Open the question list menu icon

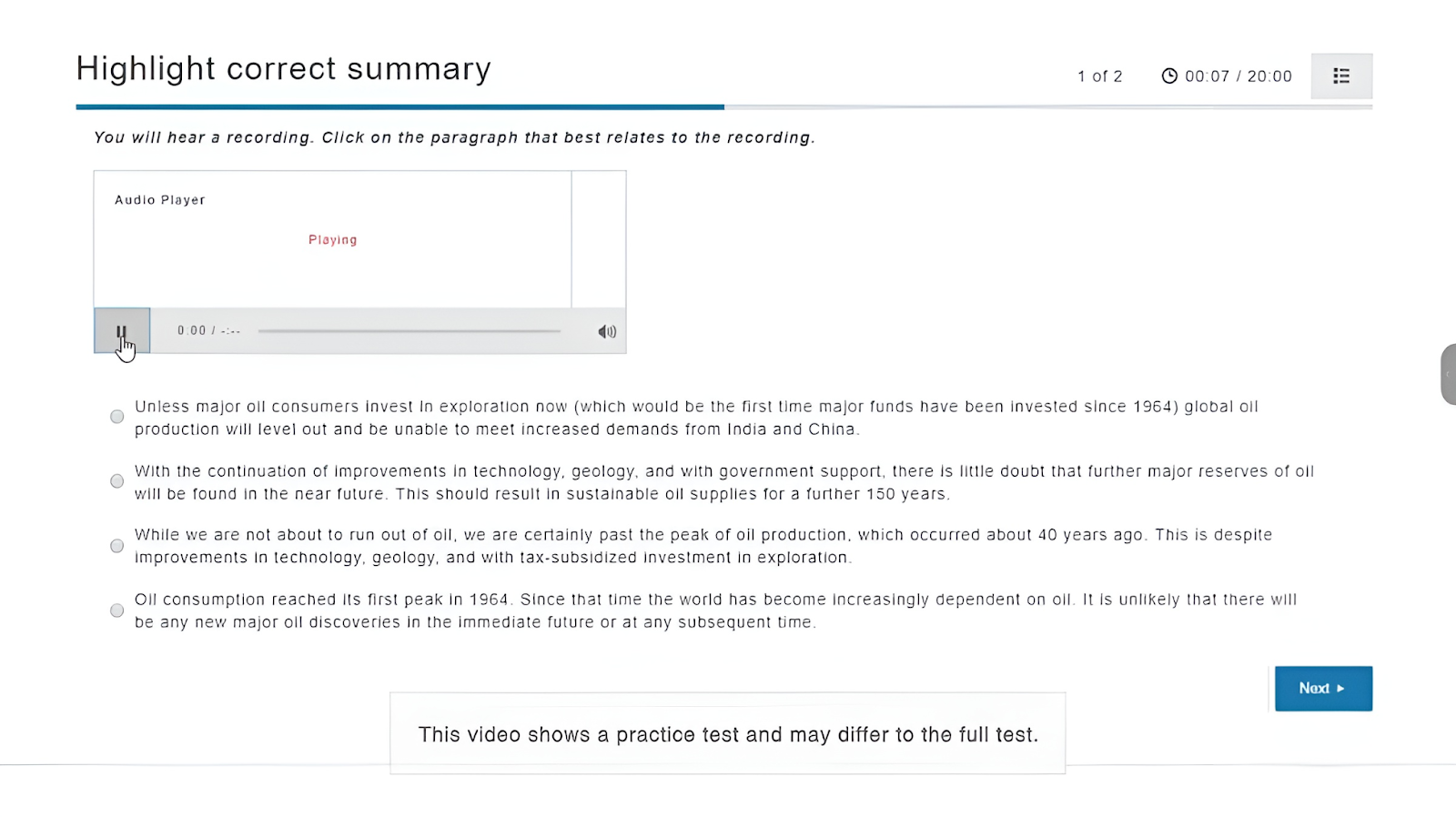[x=1341, y=76]
